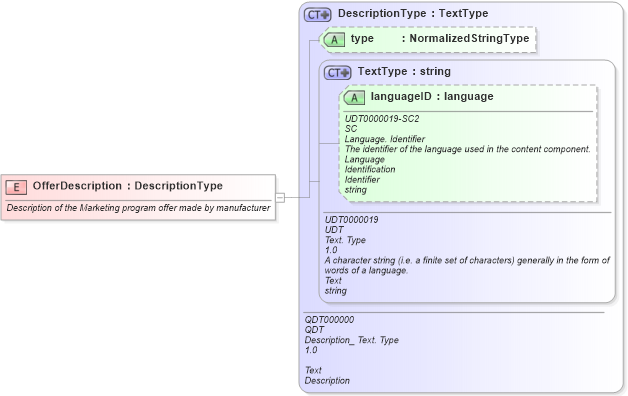The width and height of the screenshot is (628, 396).
Task: Select the OfferDescription : DescriptionType label
Action: click(127, 186)
